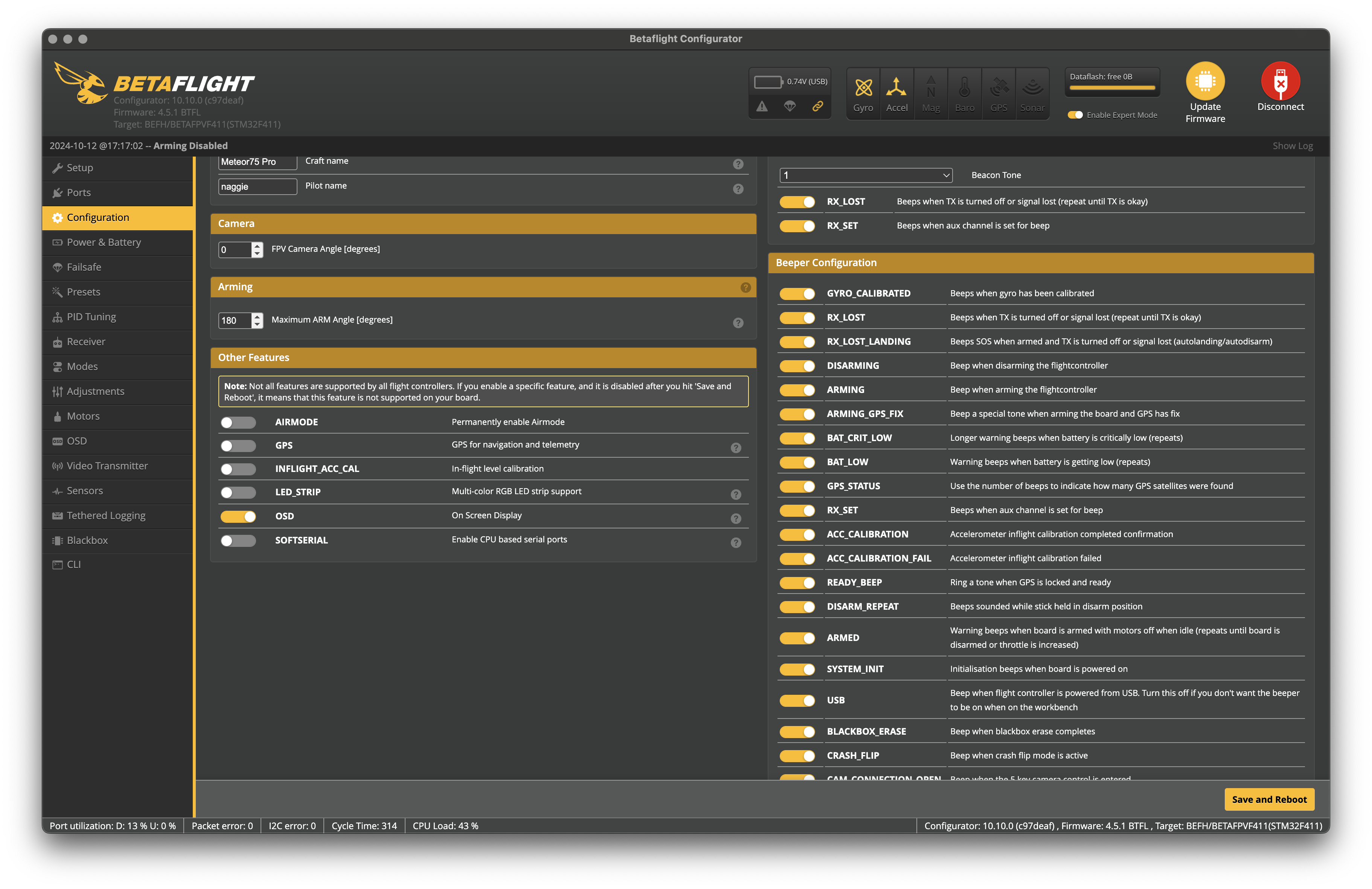The image size is (1372, 889).
Task: Disable the USB beeper toggle
Action: pos(797,700)
